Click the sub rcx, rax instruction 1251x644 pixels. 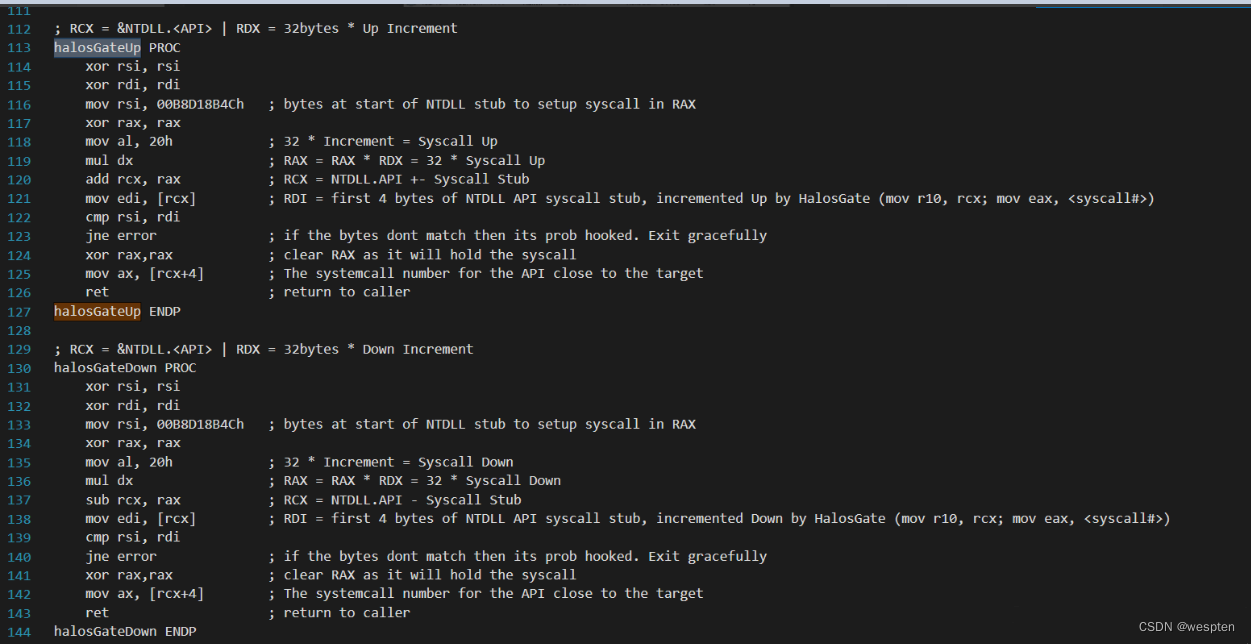pyautogui.click(x=133, y=500)
